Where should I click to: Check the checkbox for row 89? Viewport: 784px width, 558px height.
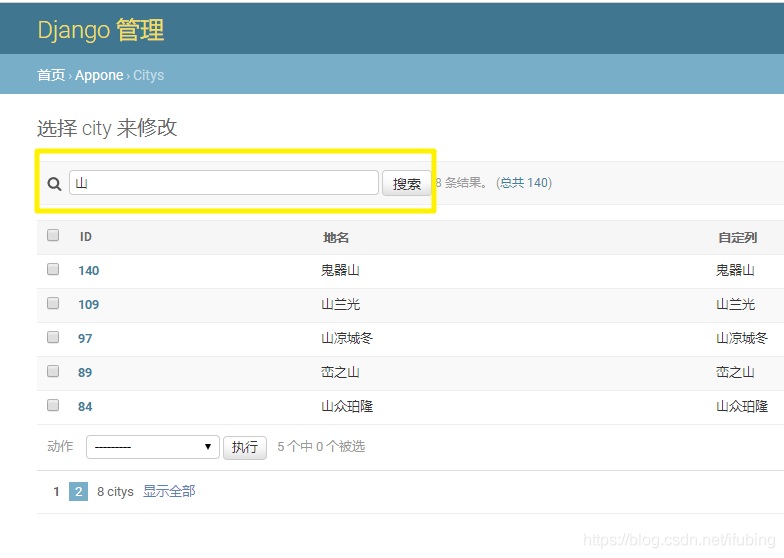click(53, 371)
